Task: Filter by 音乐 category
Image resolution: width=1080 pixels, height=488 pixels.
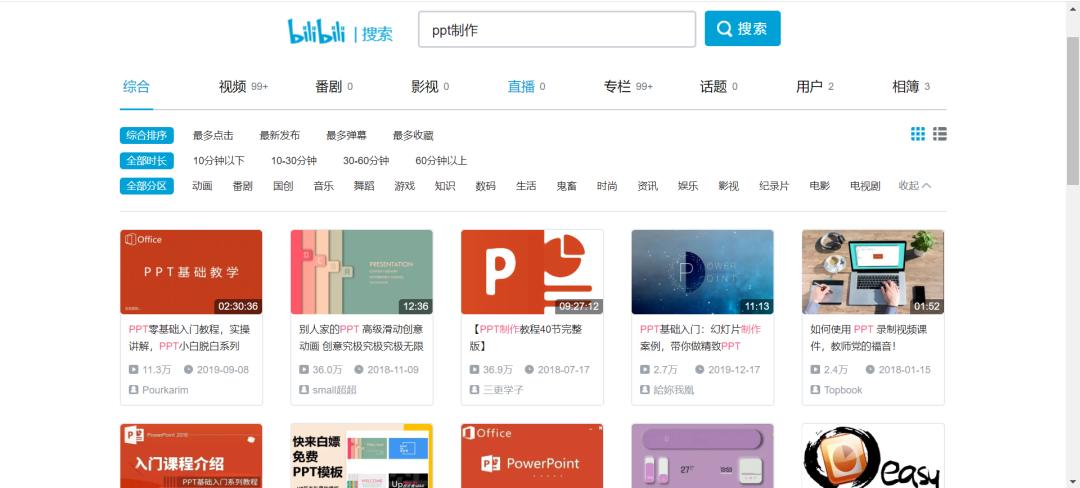Action: pyautogui.click(x=324, y=186)
